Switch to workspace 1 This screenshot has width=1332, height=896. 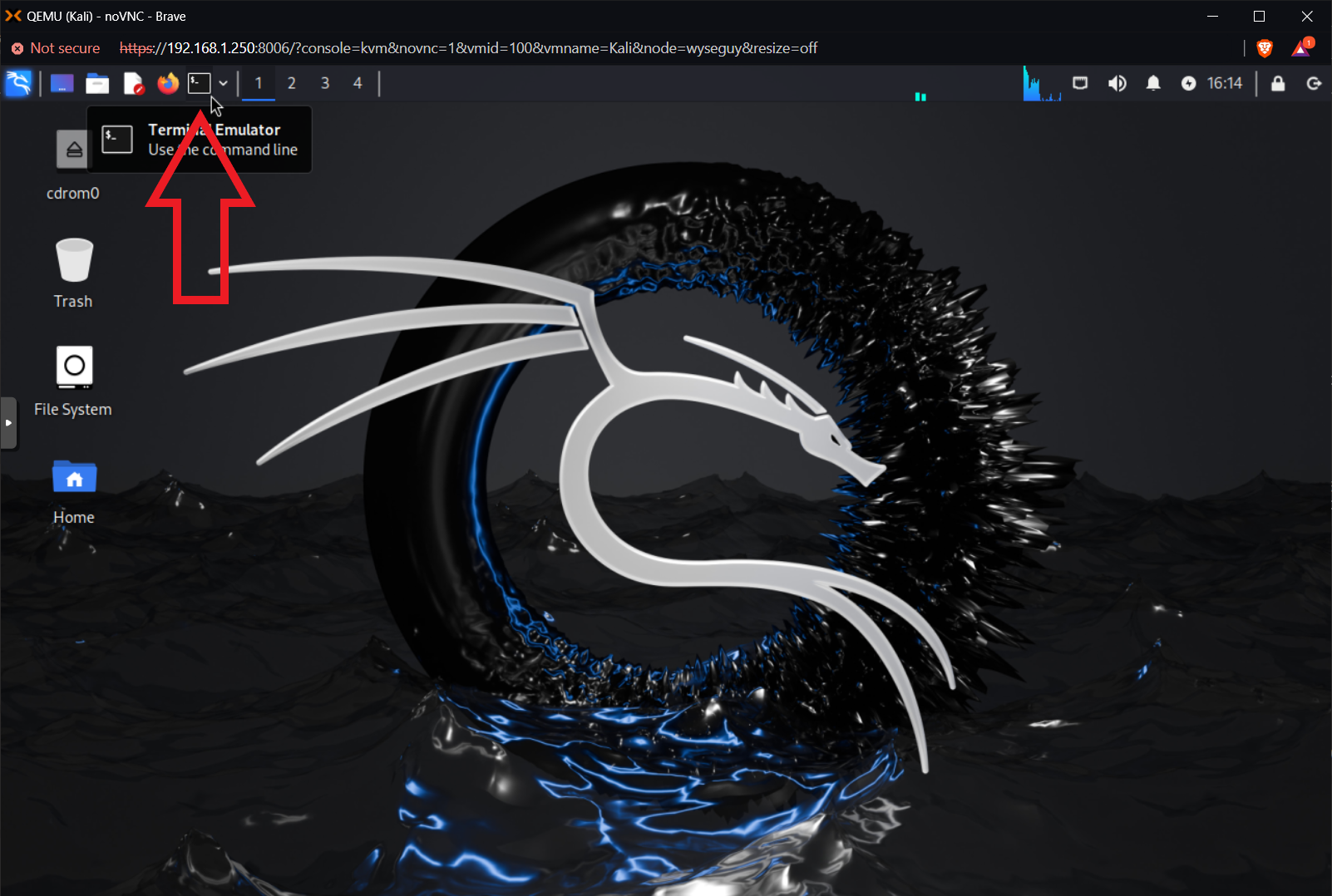click(259, 83)
